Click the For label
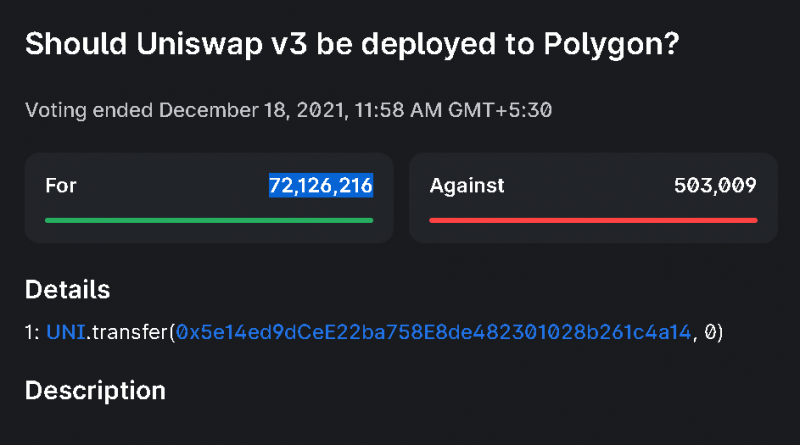800x445 pixels. [x=61, y=185]
